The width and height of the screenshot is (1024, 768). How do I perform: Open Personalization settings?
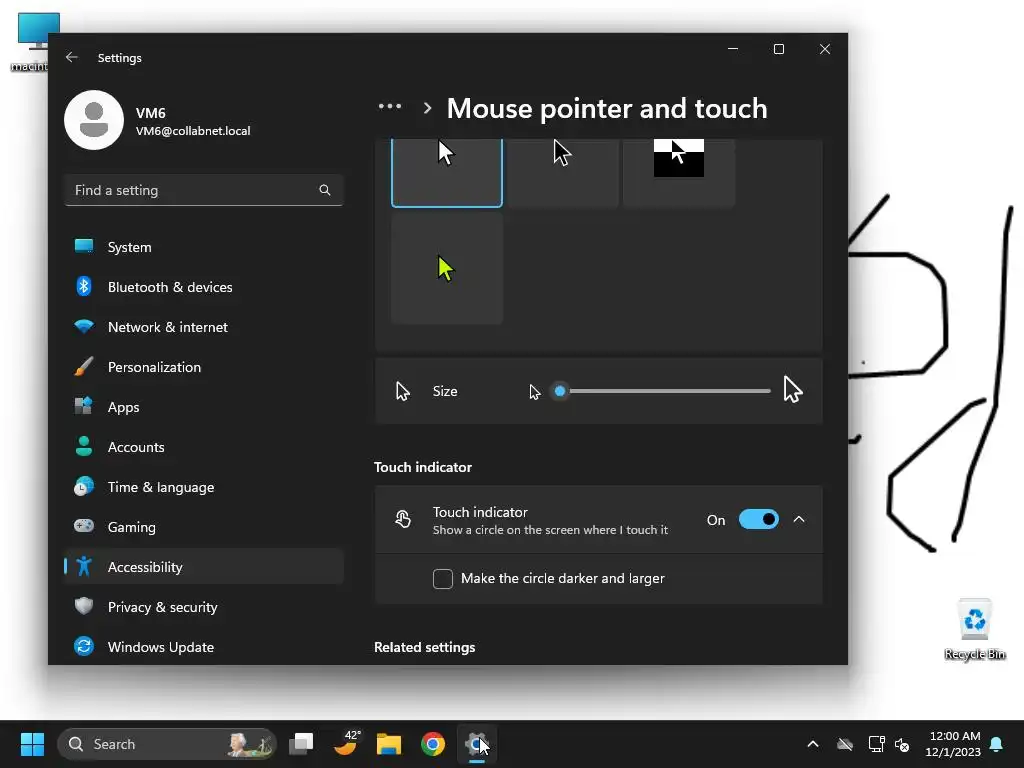click(x=204, y=367)
